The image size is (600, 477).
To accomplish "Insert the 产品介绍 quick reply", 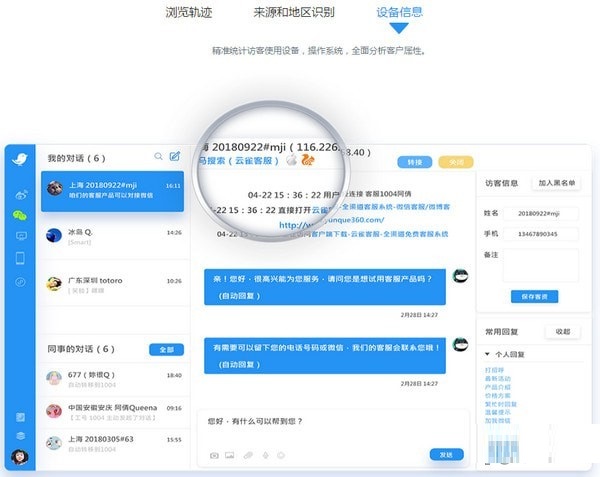I will pos(498,387).
